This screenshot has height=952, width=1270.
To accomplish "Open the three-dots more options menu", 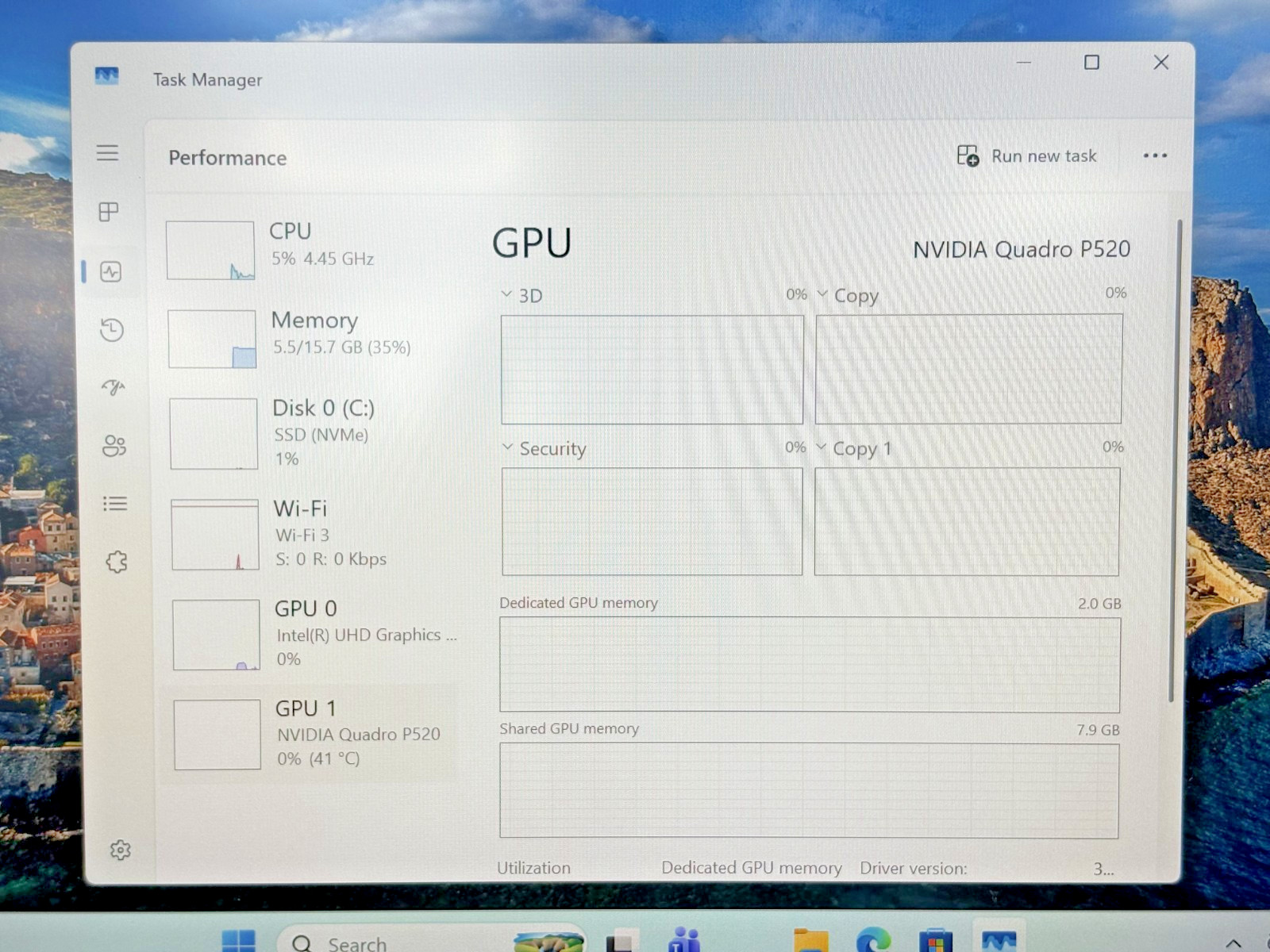I will [1155, 155].
